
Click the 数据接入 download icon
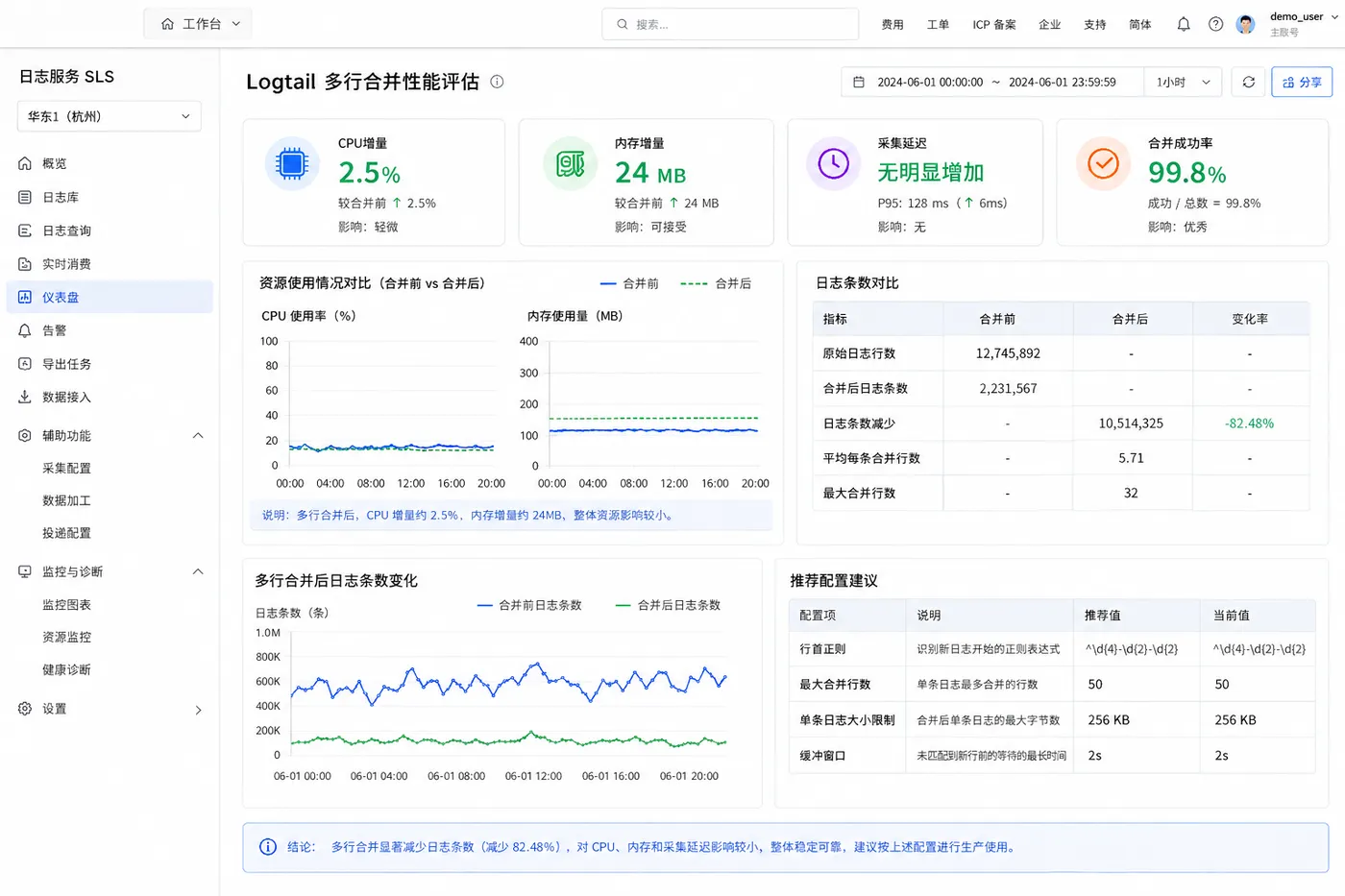coord(25,397)
